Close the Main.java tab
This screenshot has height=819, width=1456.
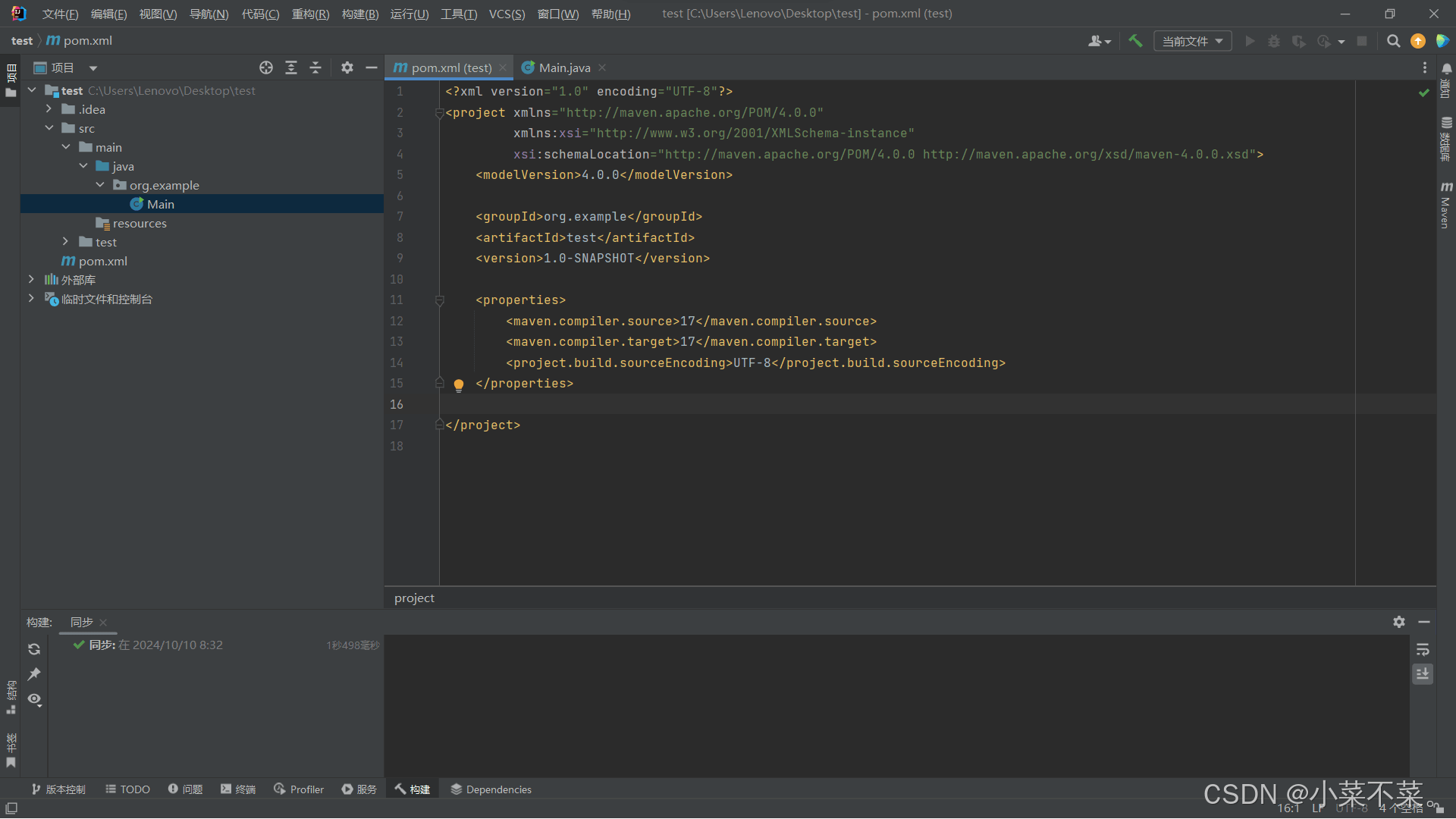602,67
